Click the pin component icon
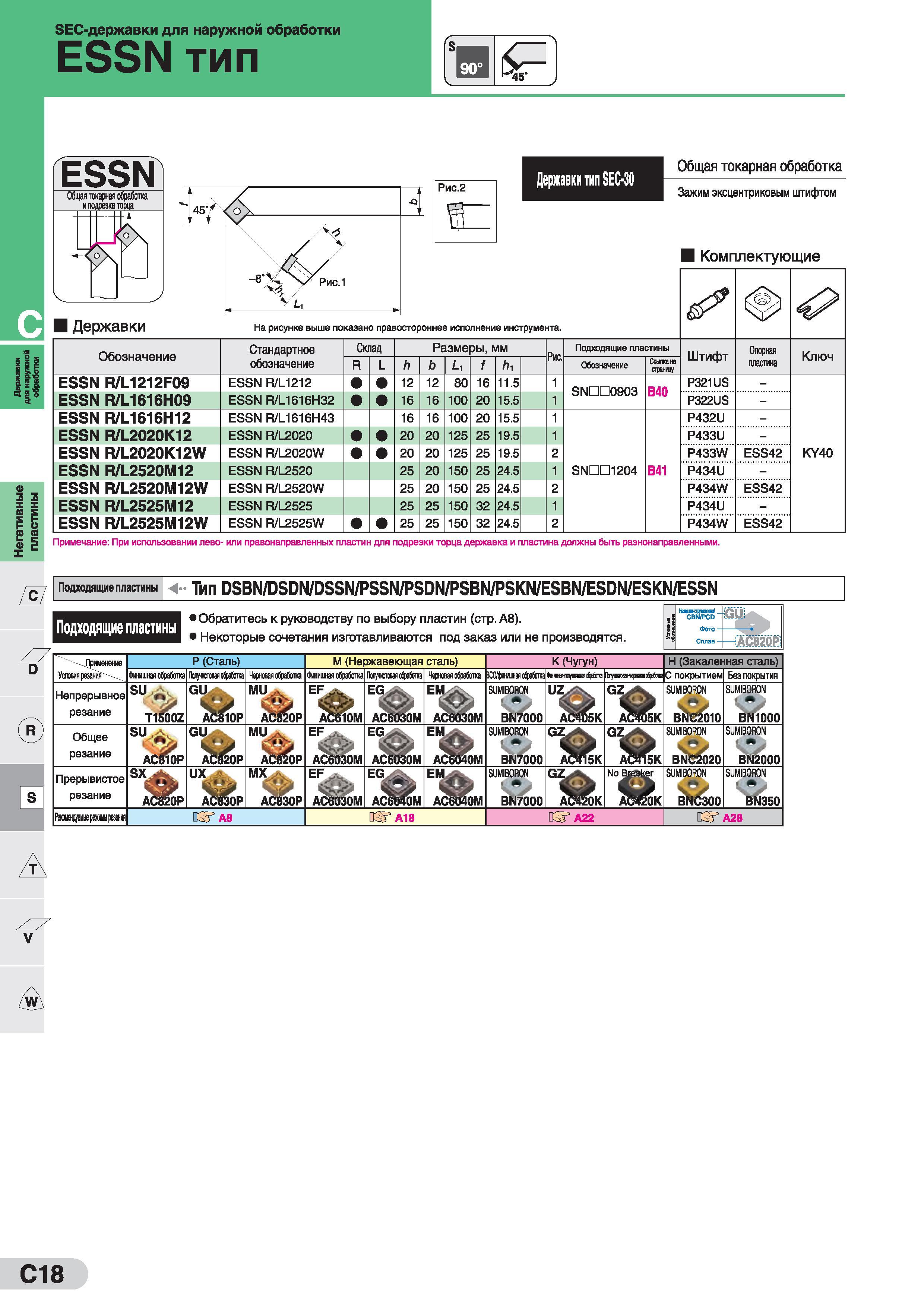This screenshot has height=1307, width=924. pos(708,304)
